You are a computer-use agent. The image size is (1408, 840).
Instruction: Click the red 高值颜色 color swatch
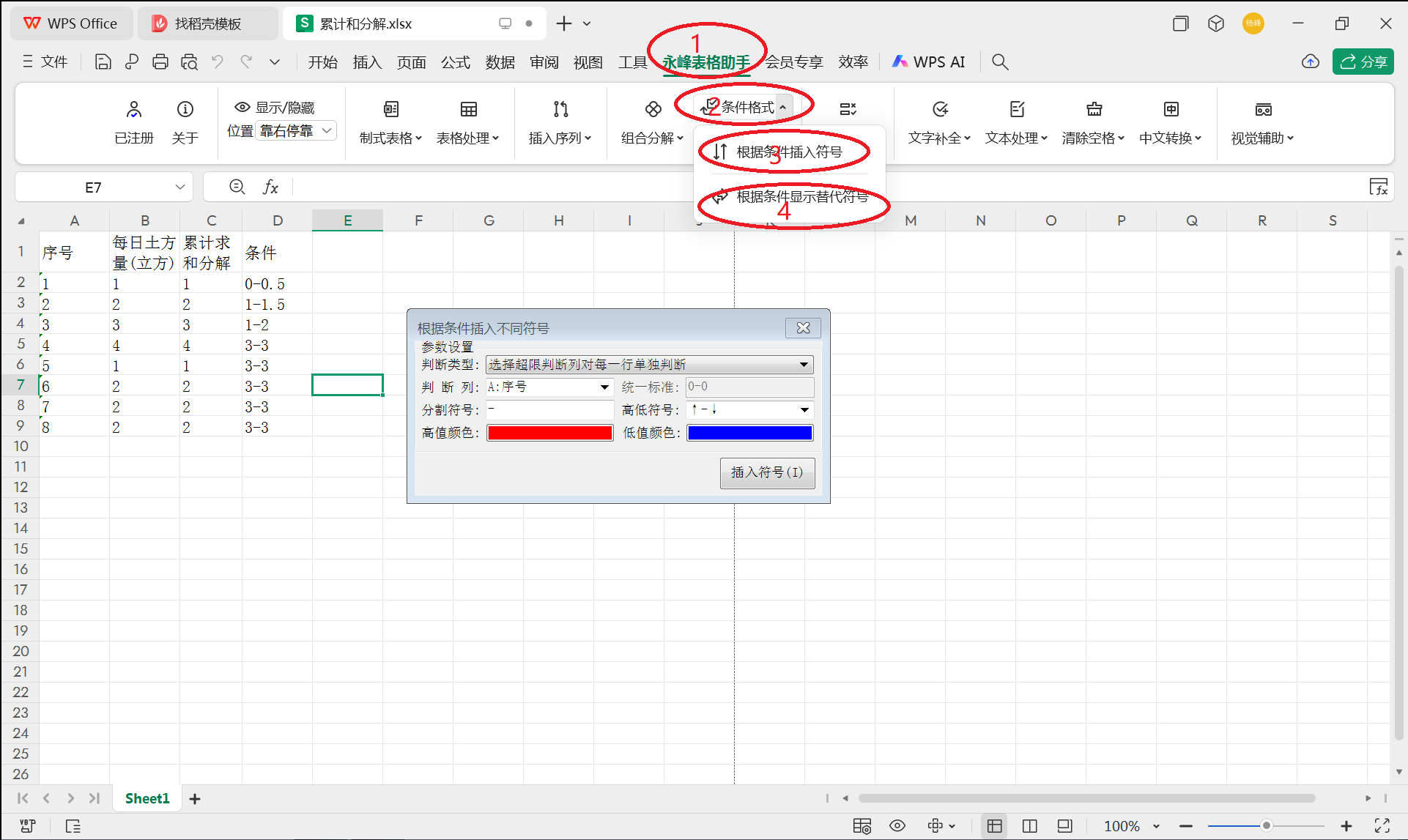coord(549,432)
